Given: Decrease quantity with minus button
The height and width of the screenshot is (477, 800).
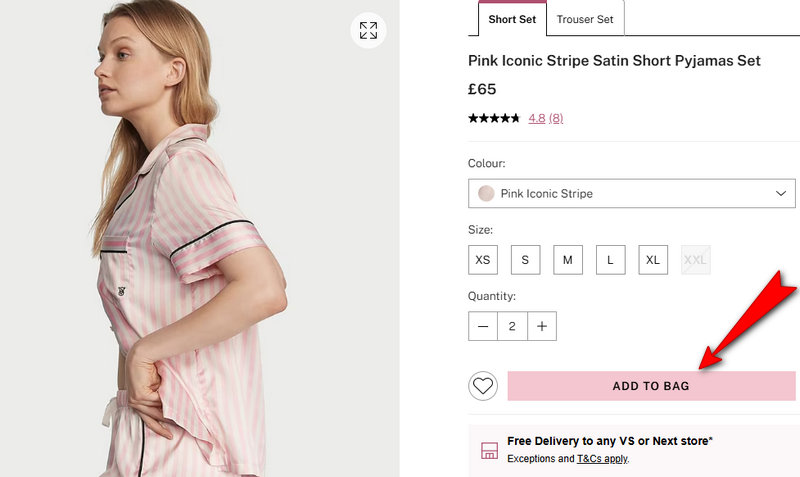Looking at the screenshot, I should click(x=483, y=326).
